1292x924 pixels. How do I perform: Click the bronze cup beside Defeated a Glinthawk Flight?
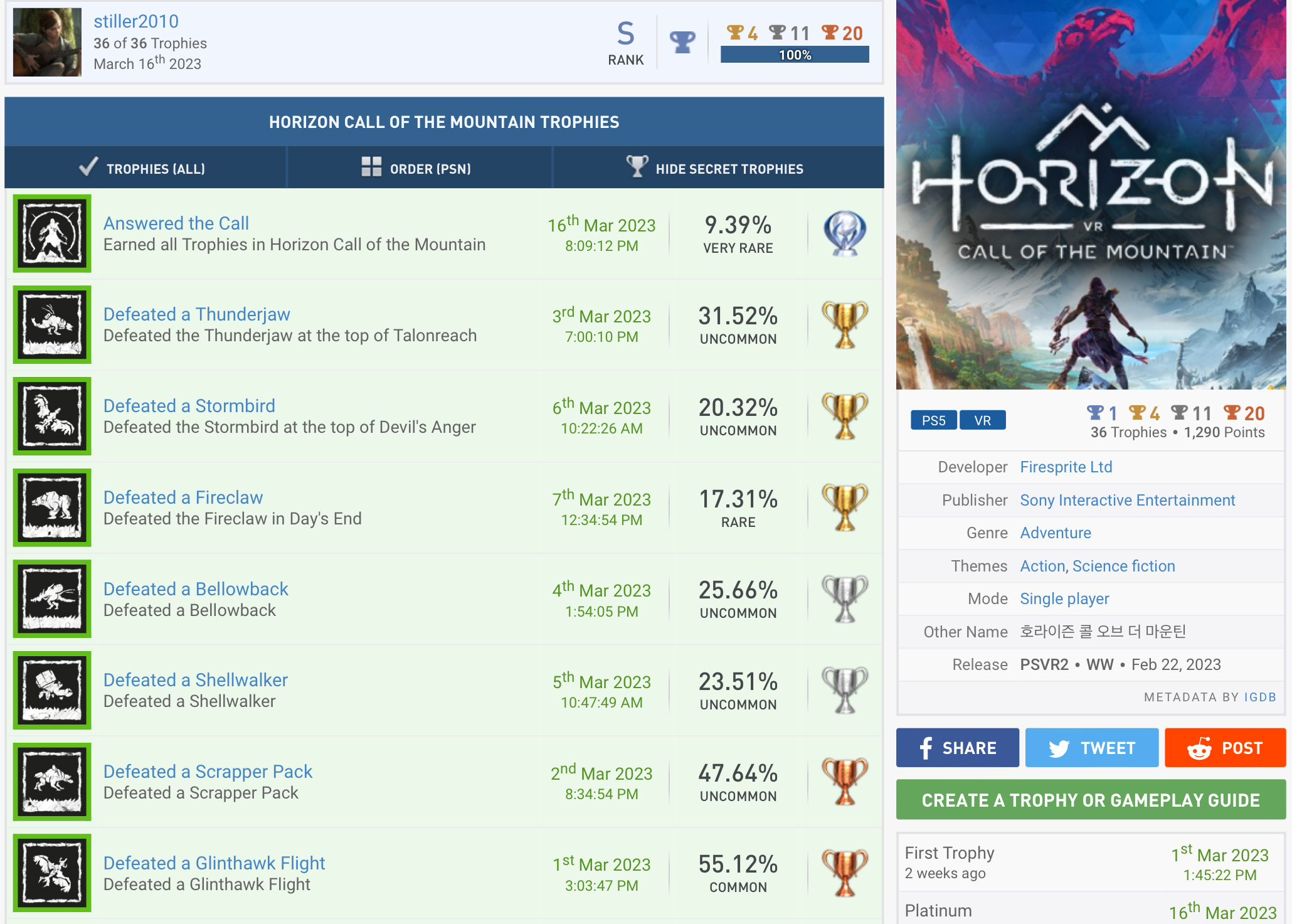click(845, 873)
